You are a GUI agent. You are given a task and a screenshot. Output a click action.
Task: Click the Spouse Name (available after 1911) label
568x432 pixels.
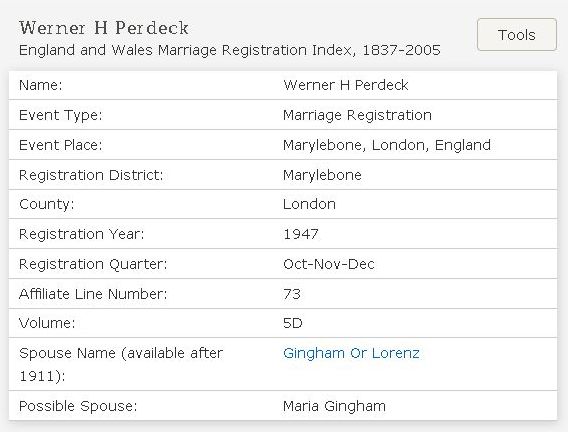[121, 364]
